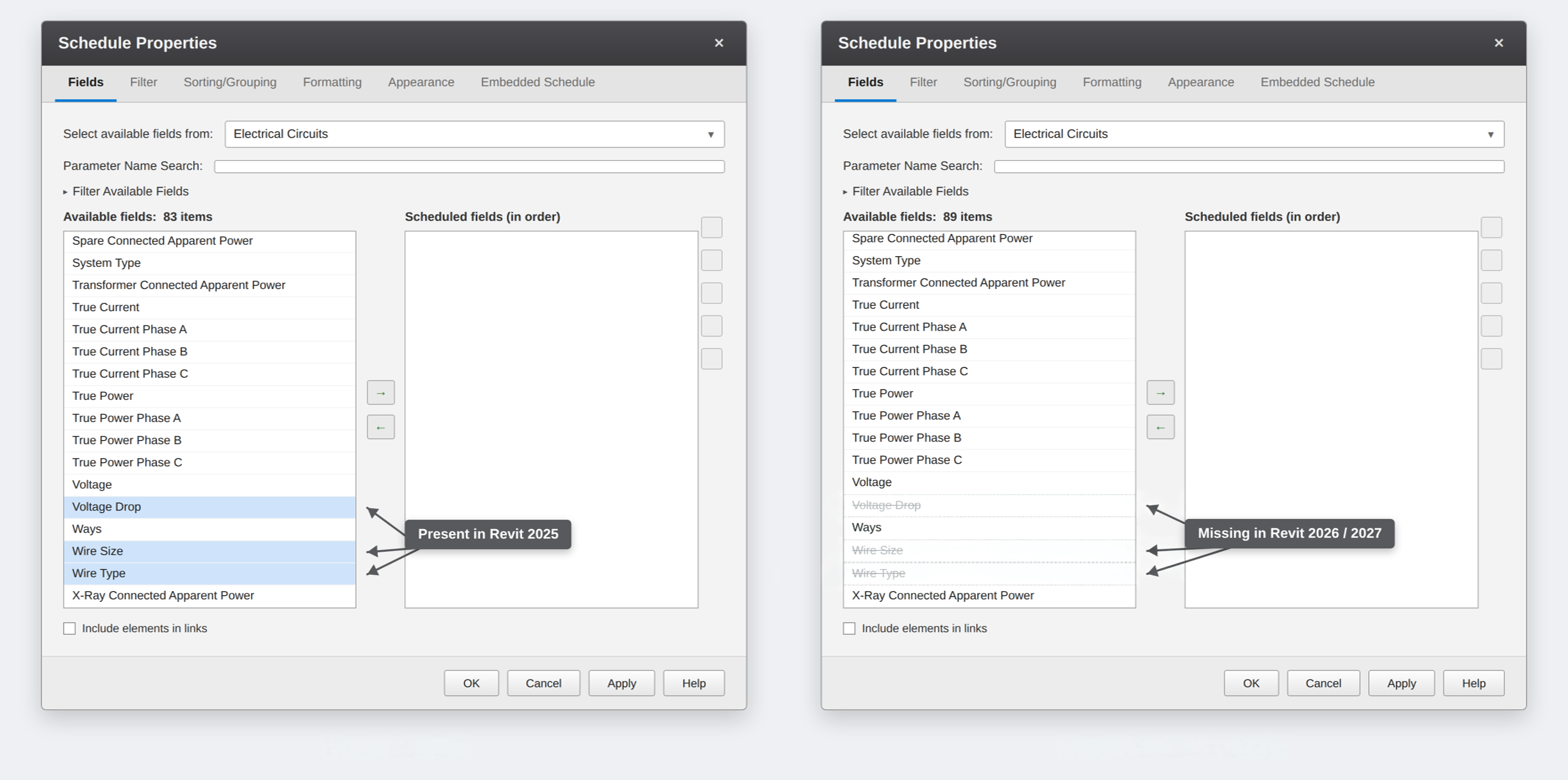This screenshot has height=780, width=1568.
Task: Open Help from the right dialog
Action: (x=1474, y=683)
